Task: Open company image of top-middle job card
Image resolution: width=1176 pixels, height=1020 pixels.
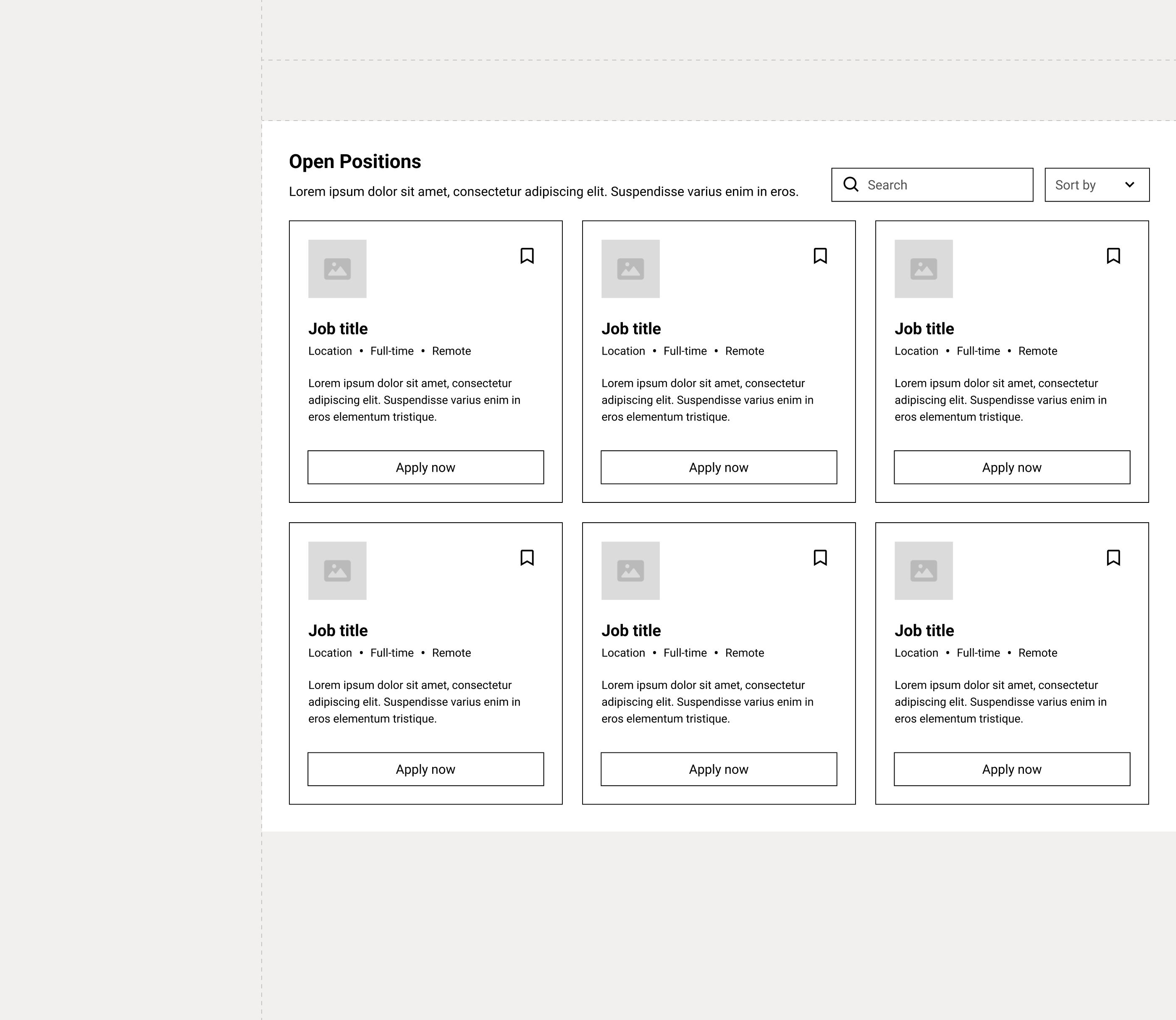Action: [x=630, y=269]
